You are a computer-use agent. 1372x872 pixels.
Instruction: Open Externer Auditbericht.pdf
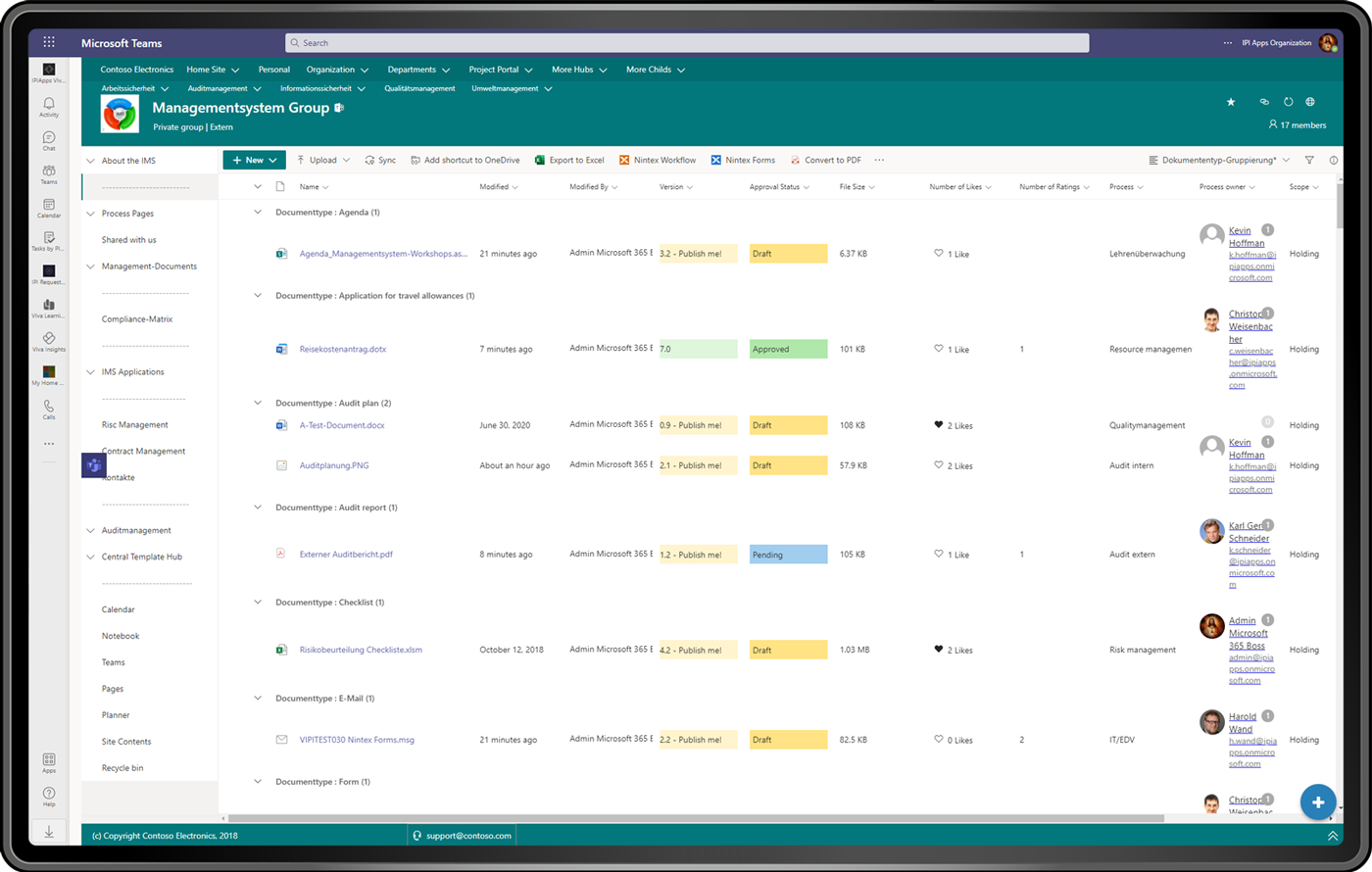[346, 555]
